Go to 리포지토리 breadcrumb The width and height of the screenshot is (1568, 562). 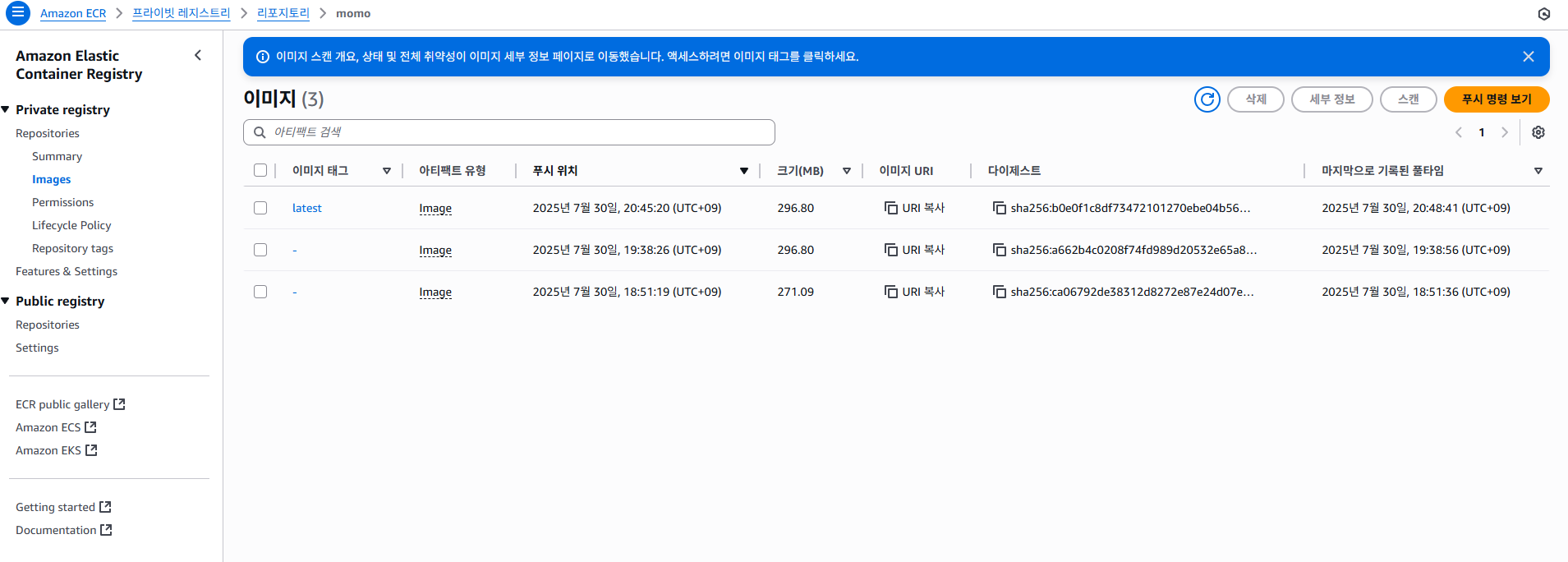(x=283, y=13)
